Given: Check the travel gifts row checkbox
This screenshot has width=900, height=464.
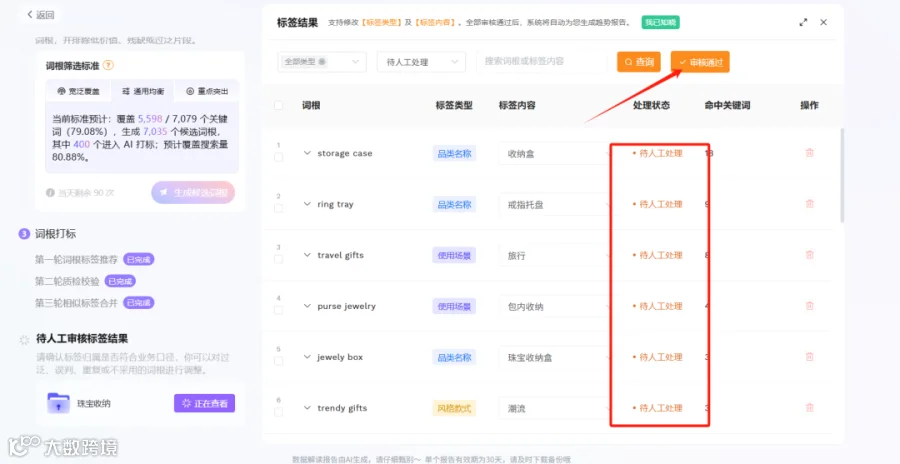Looking at the screenshot, I should [278, 259].
